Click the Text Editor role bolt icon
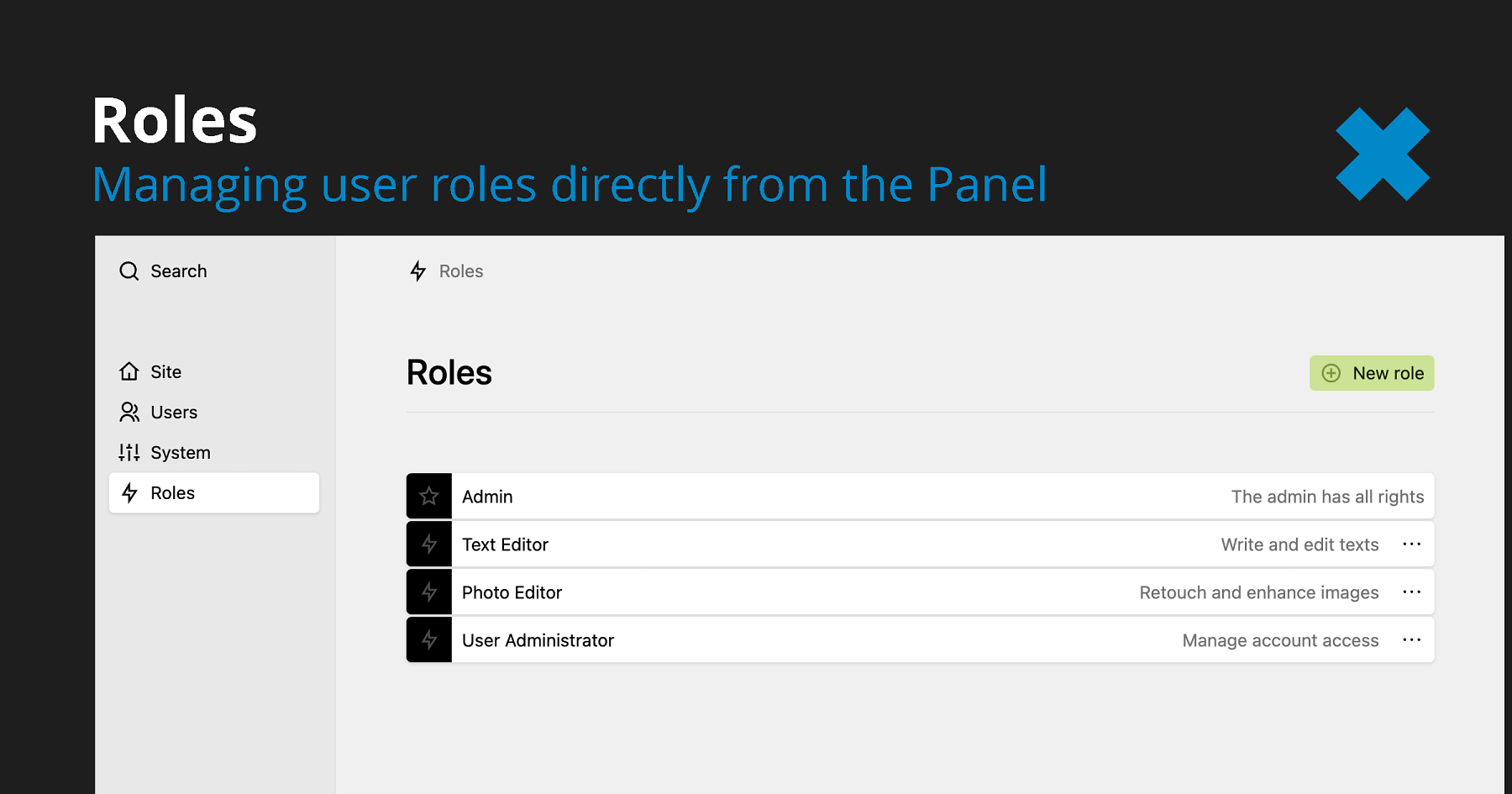 (429, 544)
